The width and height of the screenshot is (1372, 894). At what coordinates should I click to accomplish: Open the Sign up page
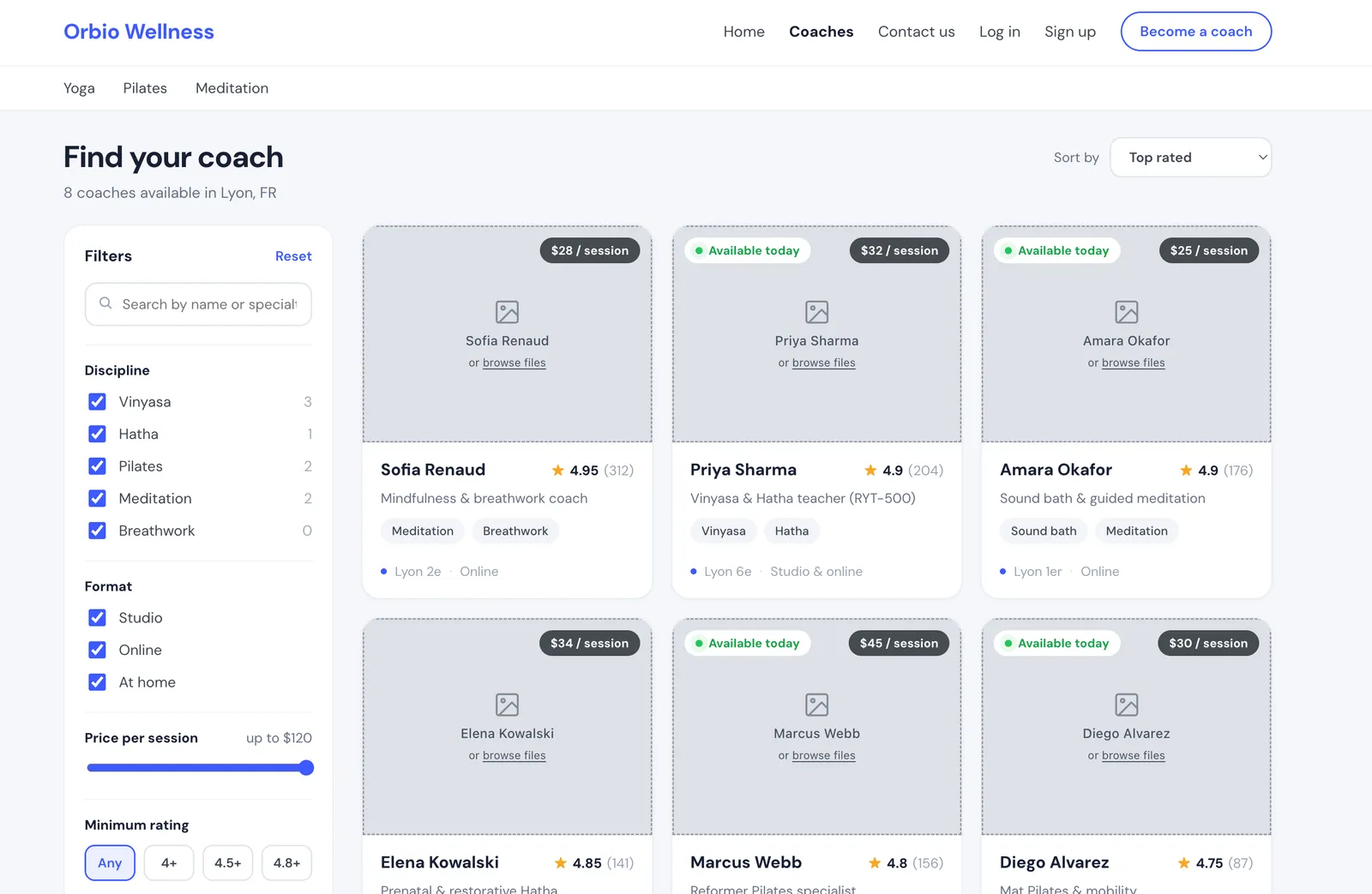[x=1069, y=32]
